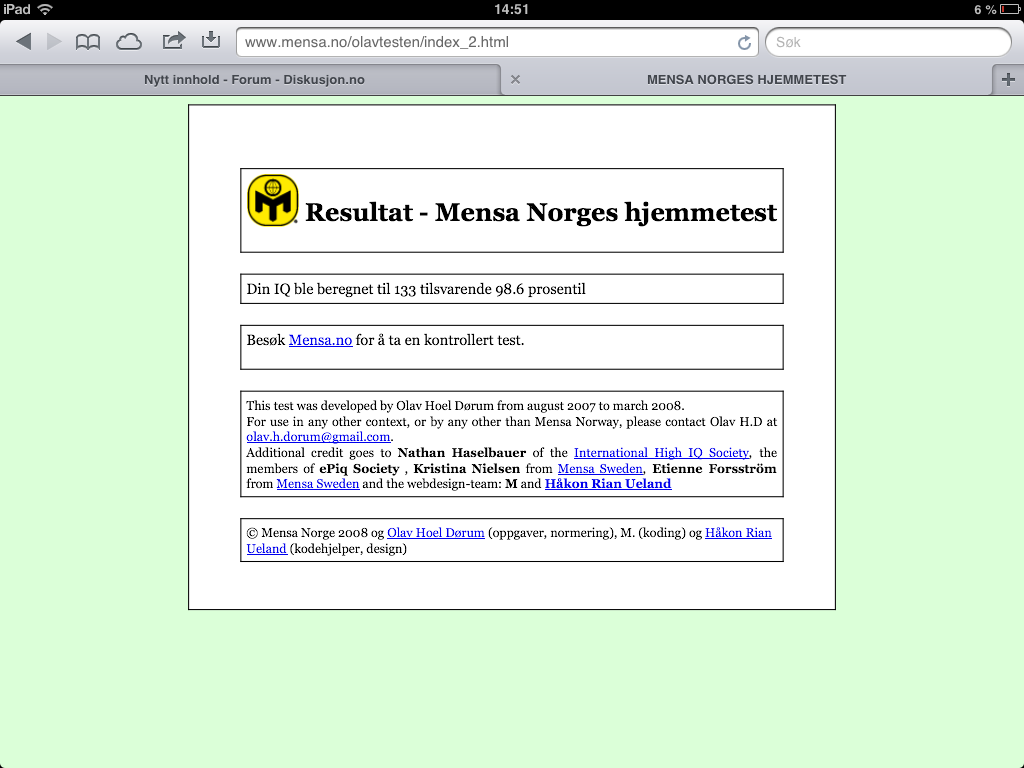The image size is (1024, 768).
Task: Click the text 'Din IQ ble beregnet til 133'
Action: click(331, 289)
